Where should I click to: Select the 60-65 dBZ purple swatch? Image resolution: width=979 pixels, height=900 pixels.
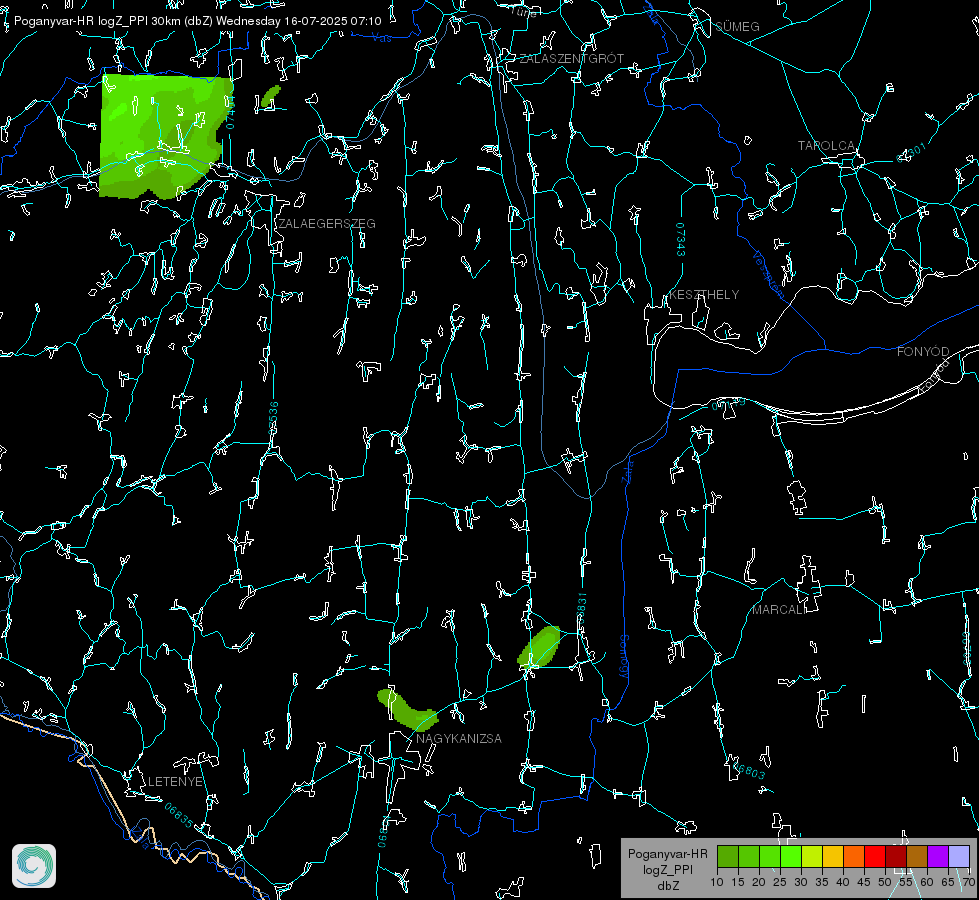pyautogui.click(x=938, y=857)
